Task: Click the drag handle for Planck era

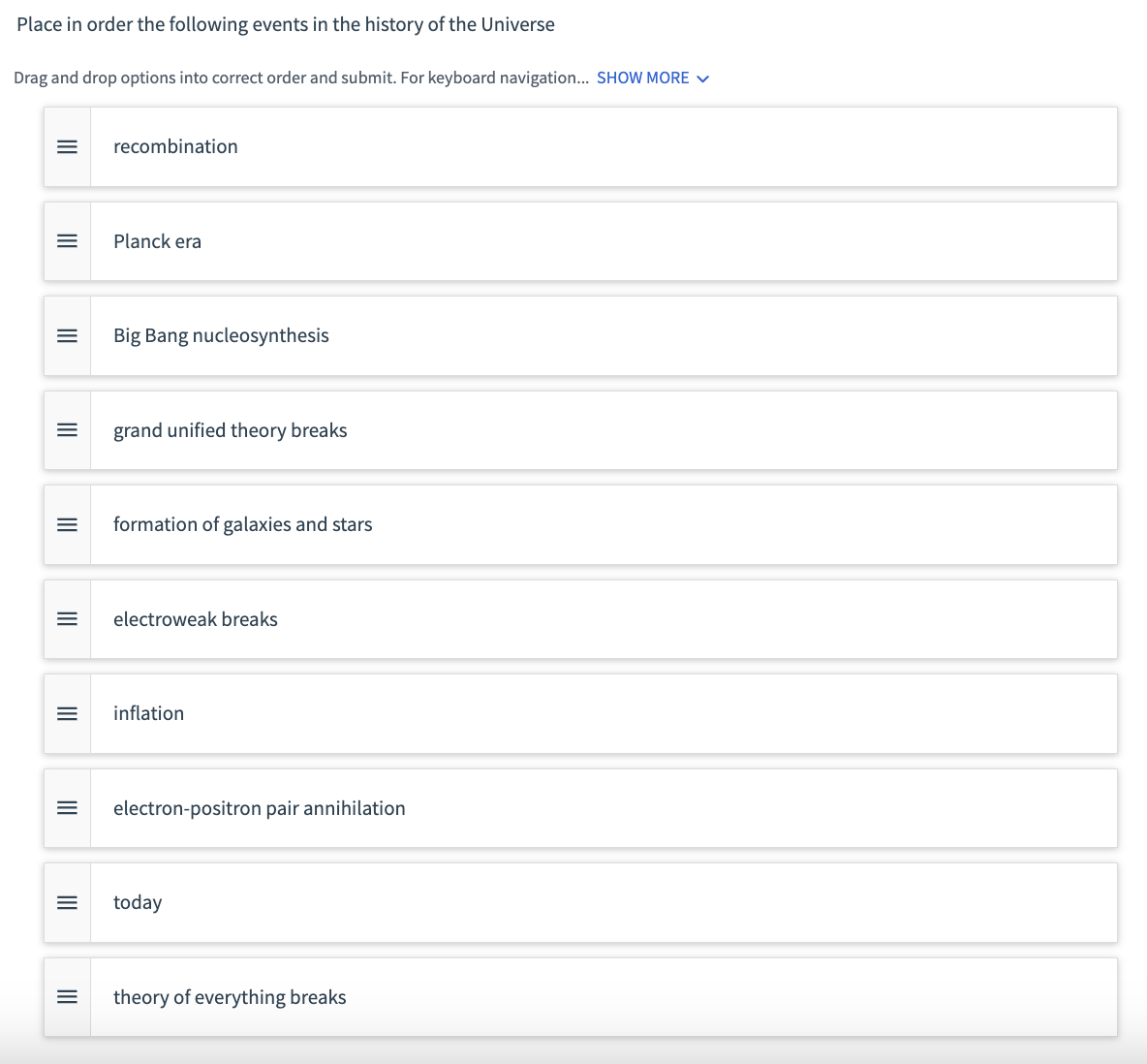Action: [x=67, y=241]
